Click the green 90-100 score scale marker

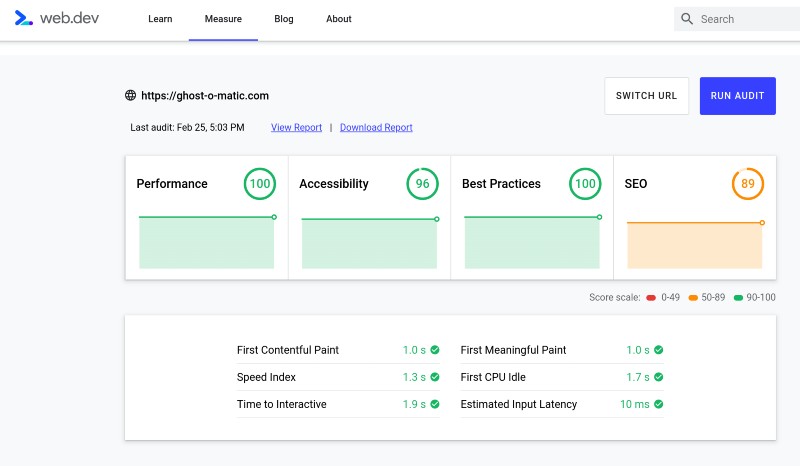tap(738, 298)
